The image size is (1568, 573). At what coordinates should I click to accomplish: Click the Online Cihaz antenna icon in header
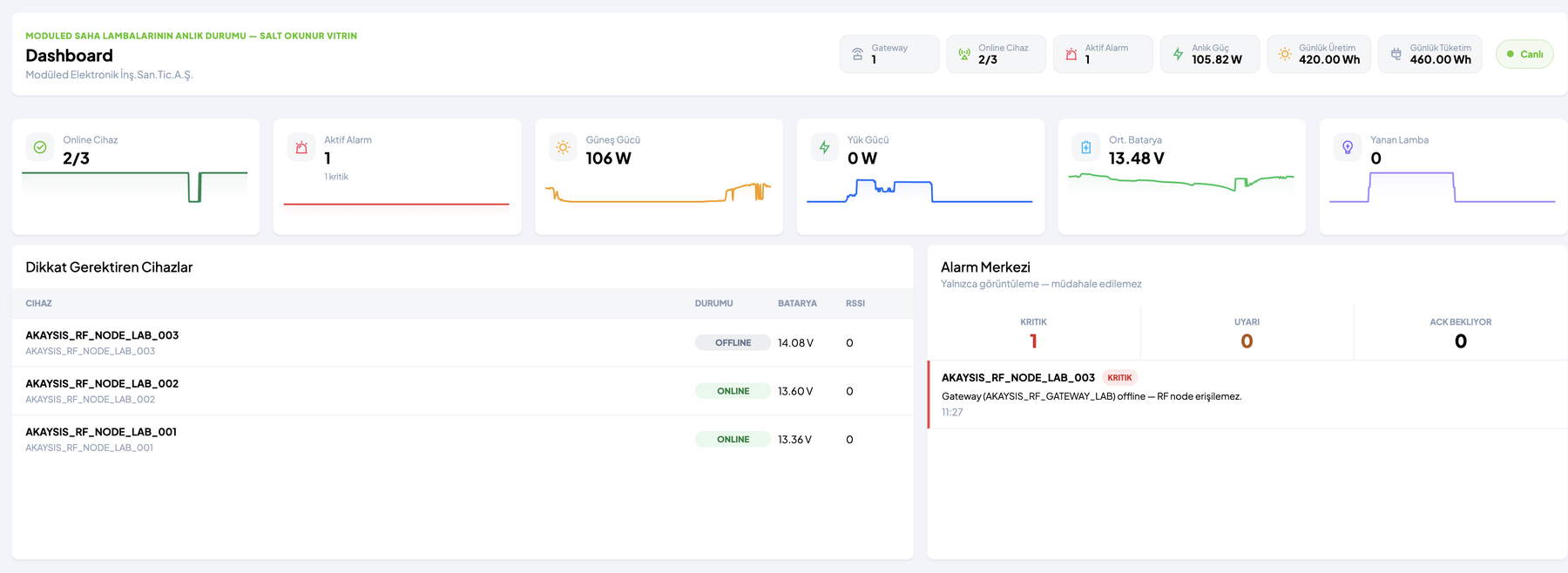click(x=964, y=54)
